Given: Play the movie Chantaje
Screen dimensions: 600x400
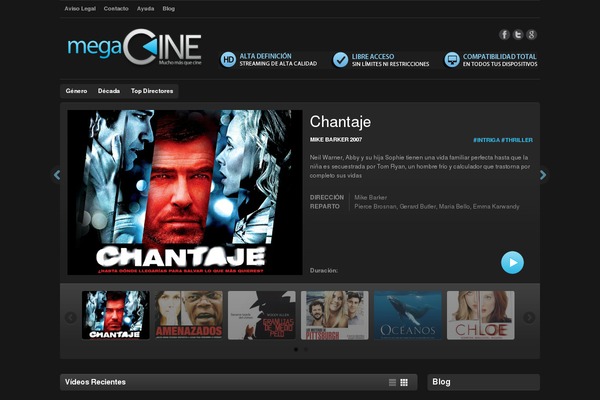Looking at the screenshot, I should (x=512, y=263).
